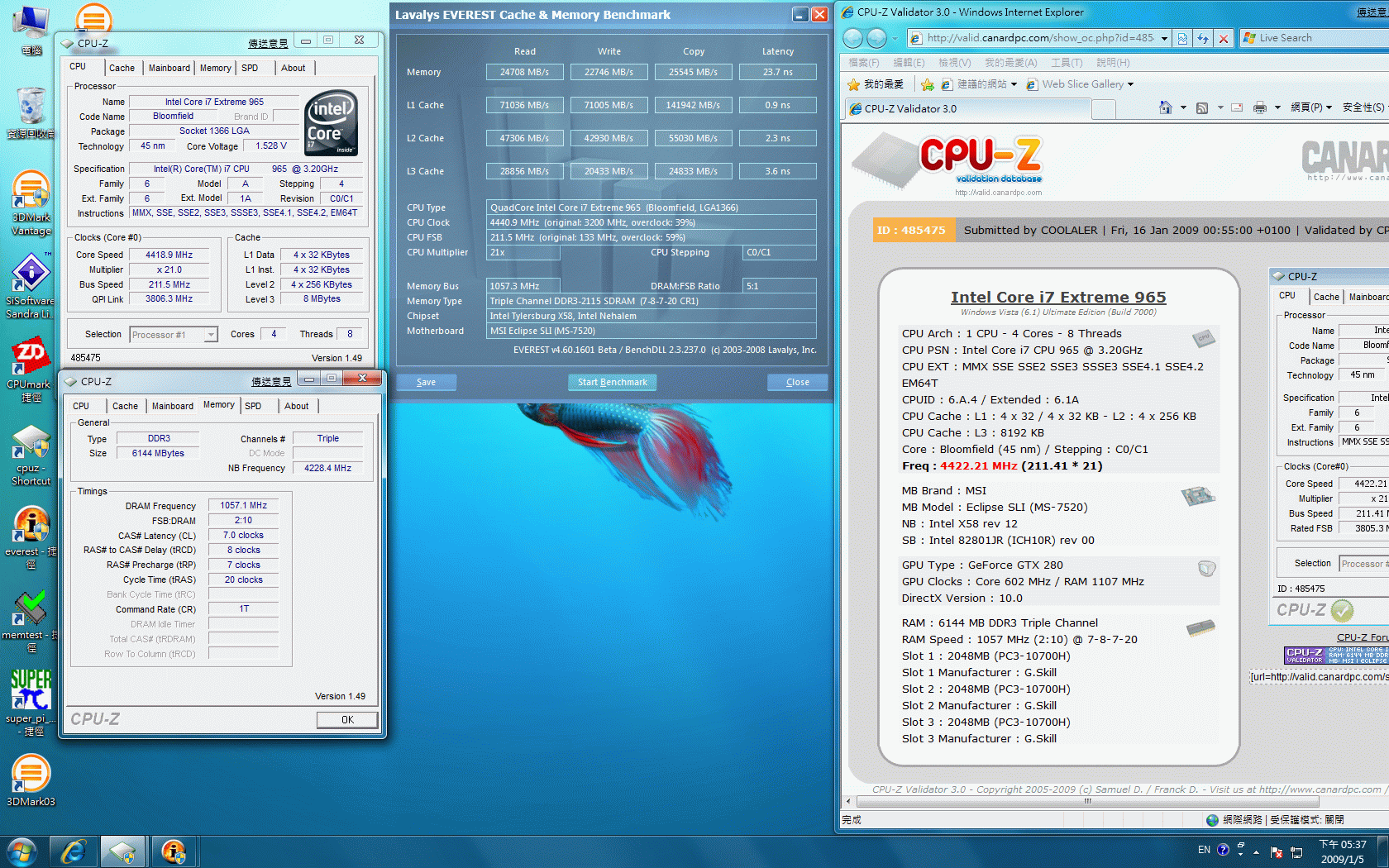Open the 3DMark Vantage desktop shortcut
The width and height of the screenshot is (1389, 868).
(x=31, y=192)
